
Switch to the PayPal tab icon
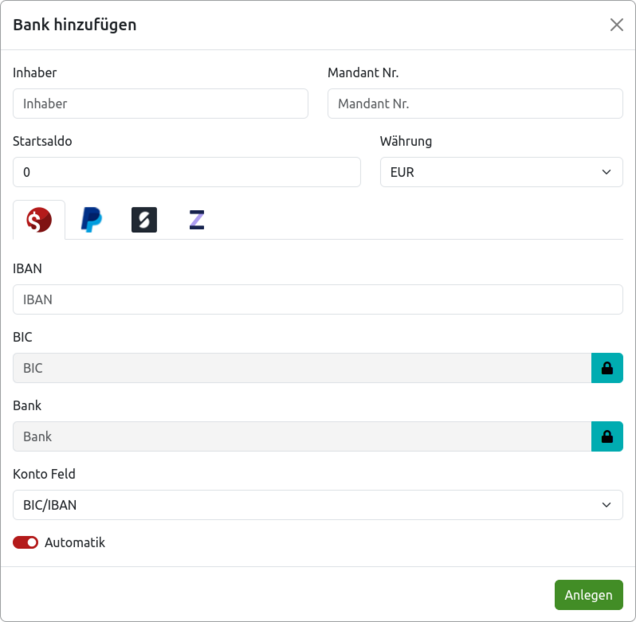(x=91, y=220)
